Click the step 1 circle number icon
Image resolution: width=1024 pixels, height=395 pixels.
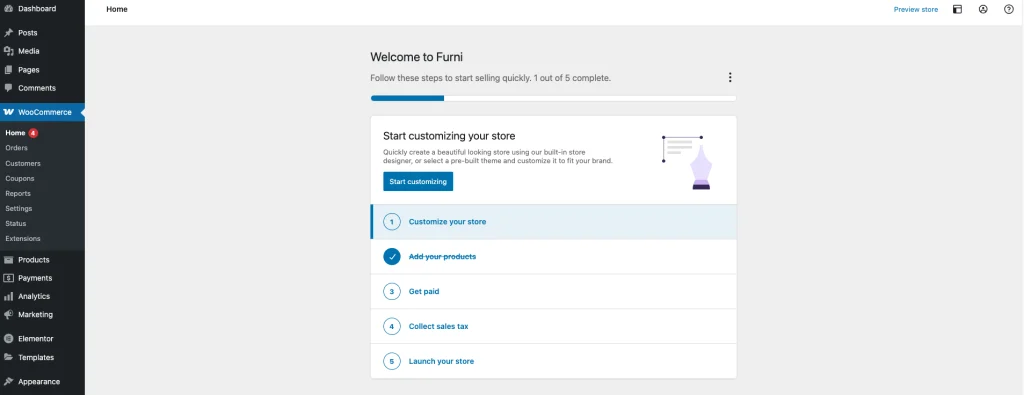[x=392, y=222]
